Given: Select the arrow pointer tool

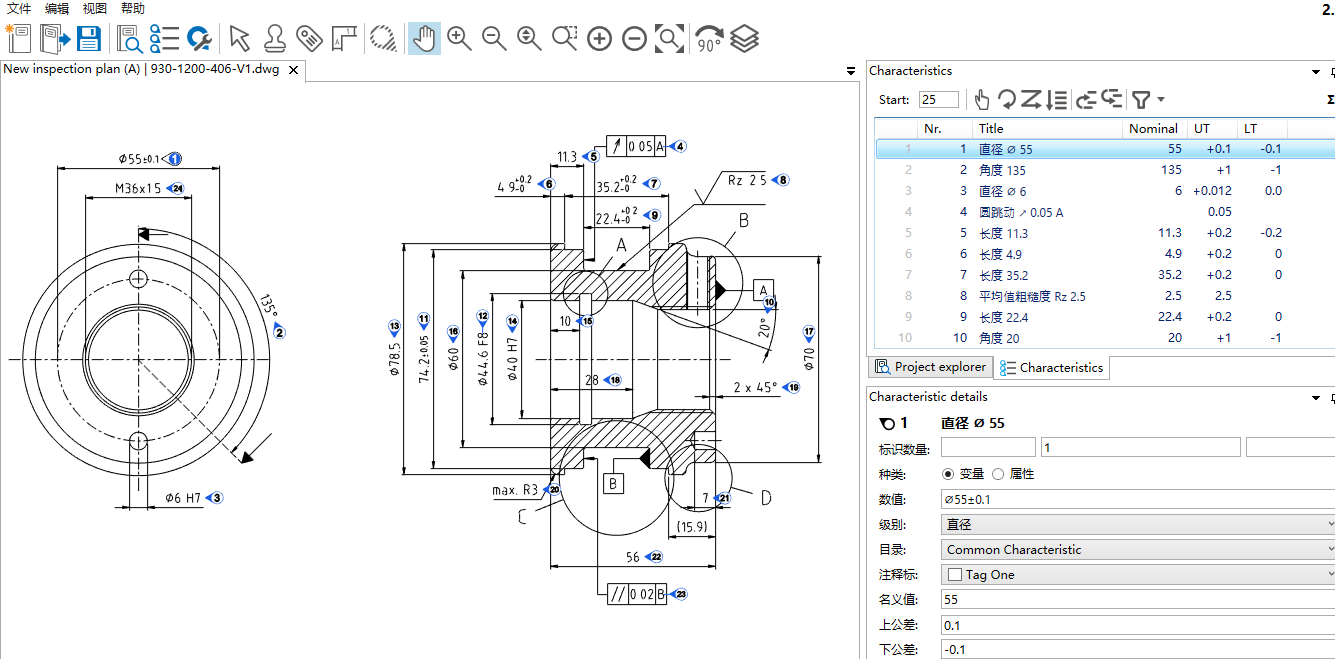Looking at the screenshot, I should pyautogui.click(x=239, y=39).
